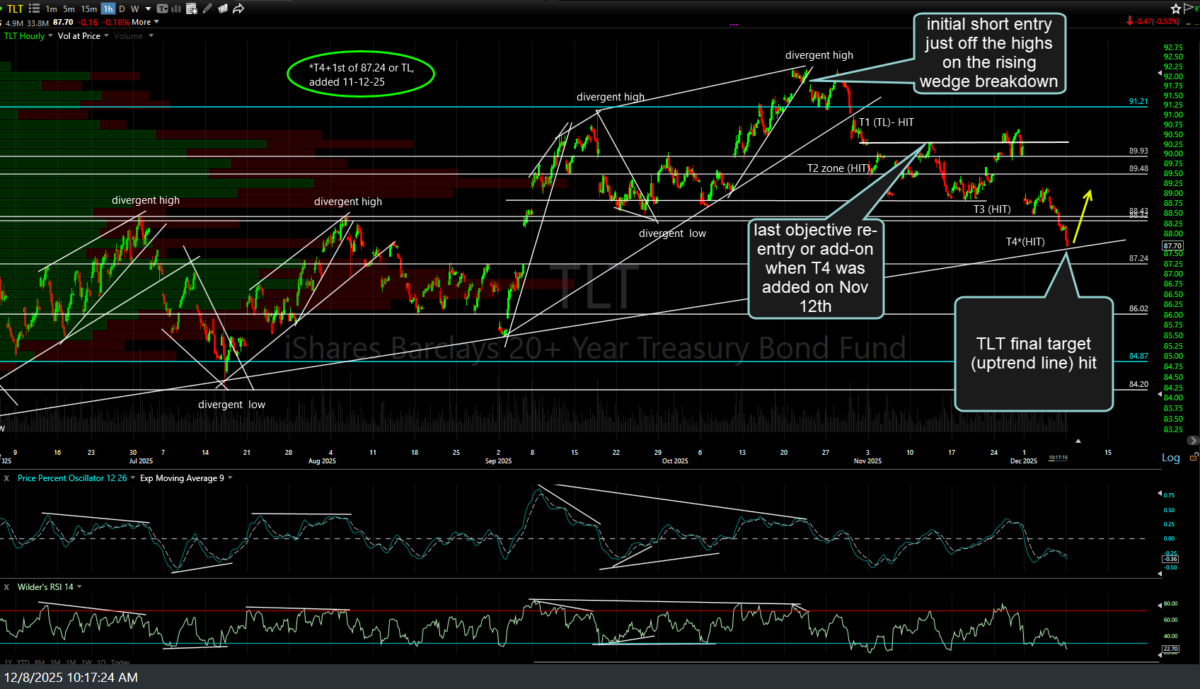Select the pencil drawing tool
This screenshot has height=689, width=1200.
[207, 9]
